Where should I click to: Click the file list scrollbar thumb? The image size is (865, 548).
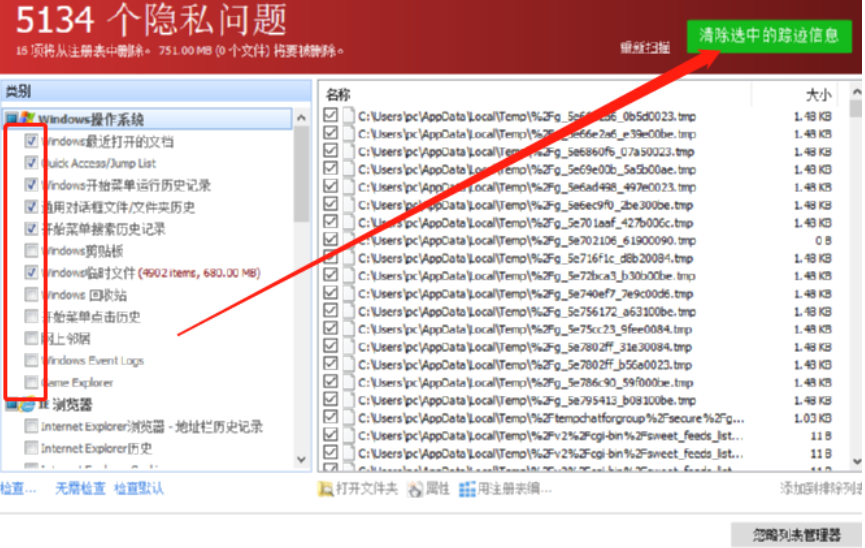click(x=856, y=108)
